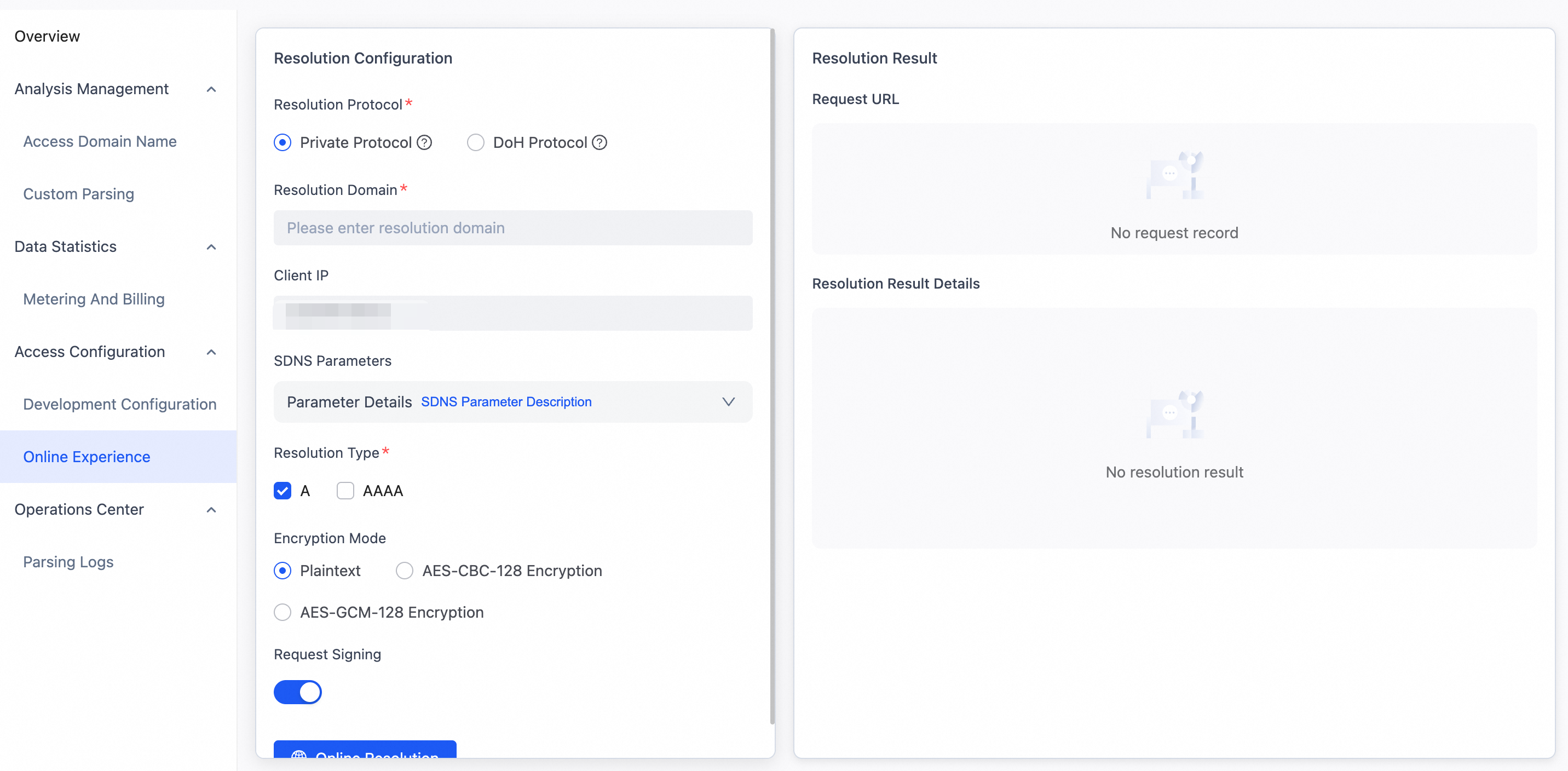Screen dimensions: 1568x771
Task: Select AES-GCM-128 Encryption radio option
Action: 283,612
